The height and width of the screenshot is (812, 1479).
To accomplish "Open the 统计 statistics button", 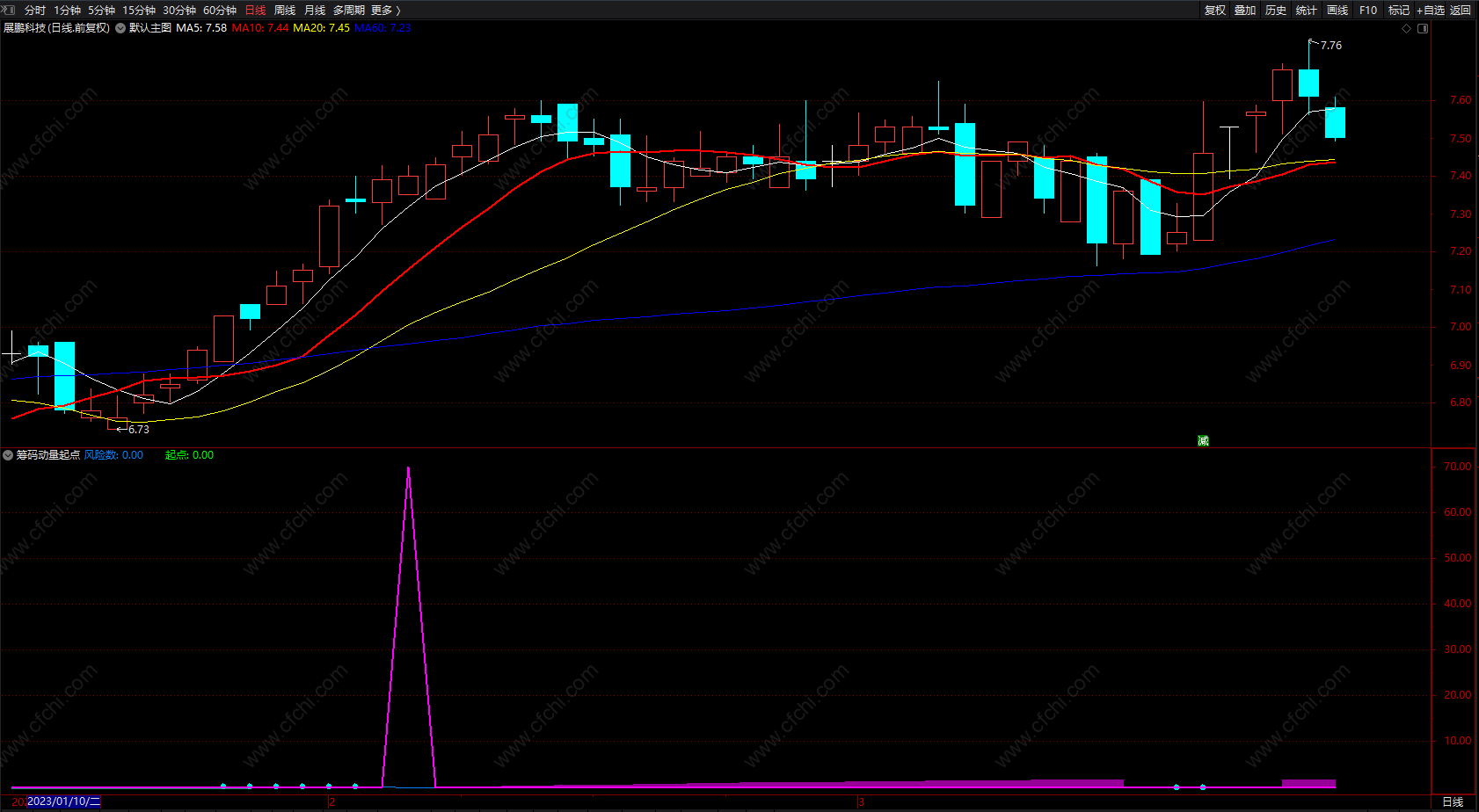I will [x=1307, y=10].
